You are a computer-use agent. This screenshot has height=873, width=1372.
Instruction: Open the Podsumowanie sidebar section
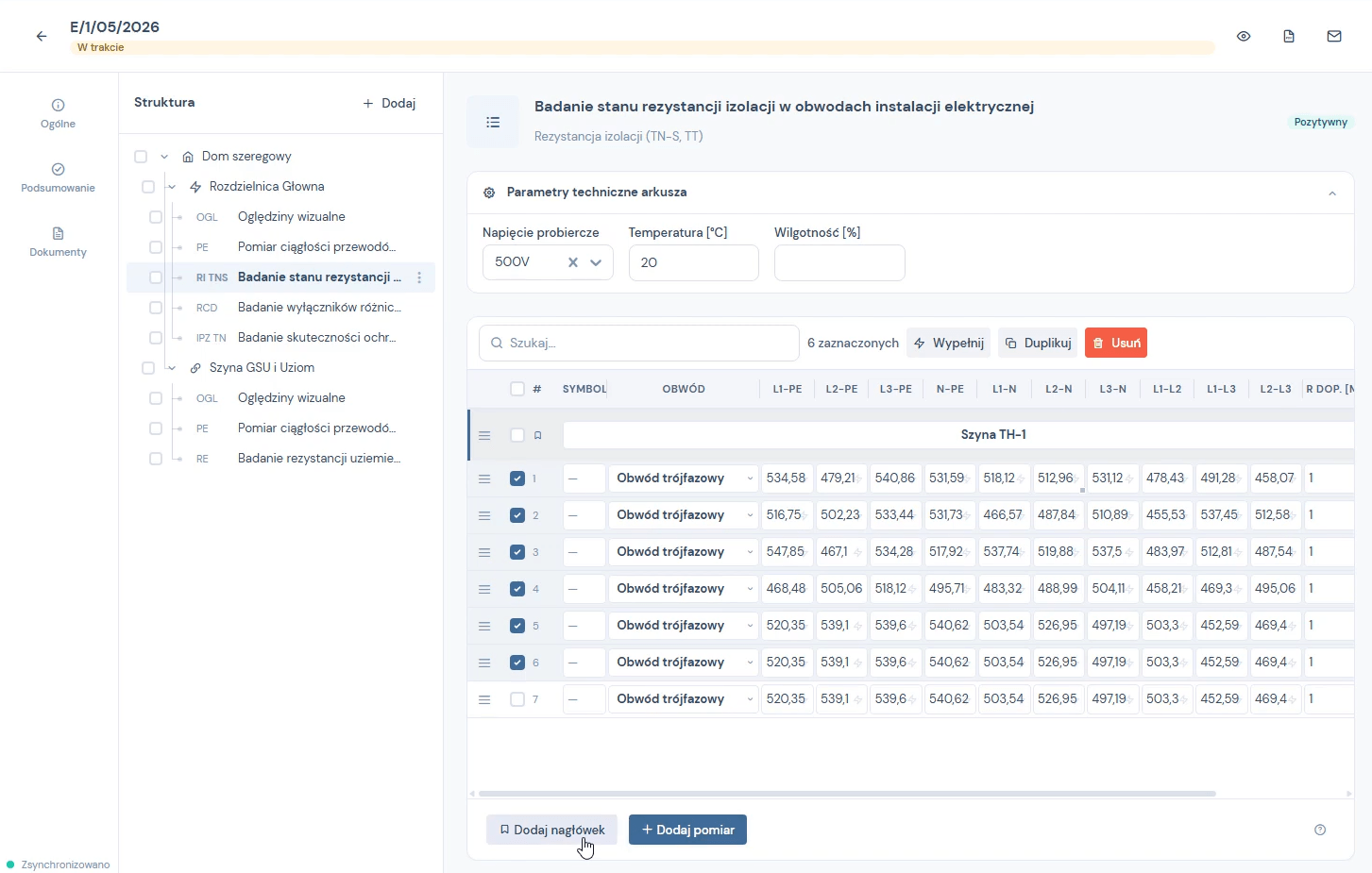click(58, 177)
